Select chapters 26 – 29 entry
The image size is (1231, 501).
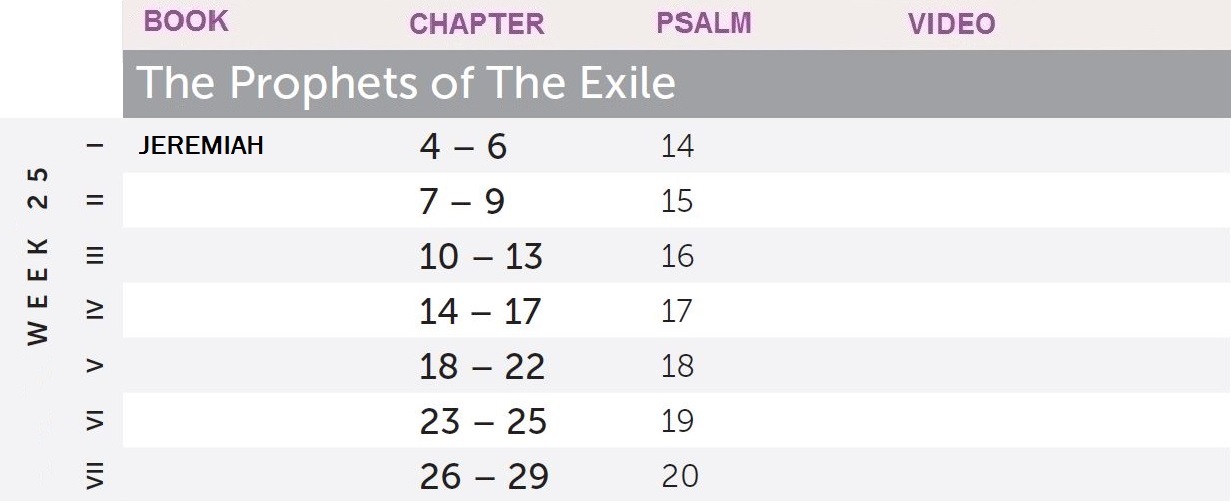pos(484,476)
